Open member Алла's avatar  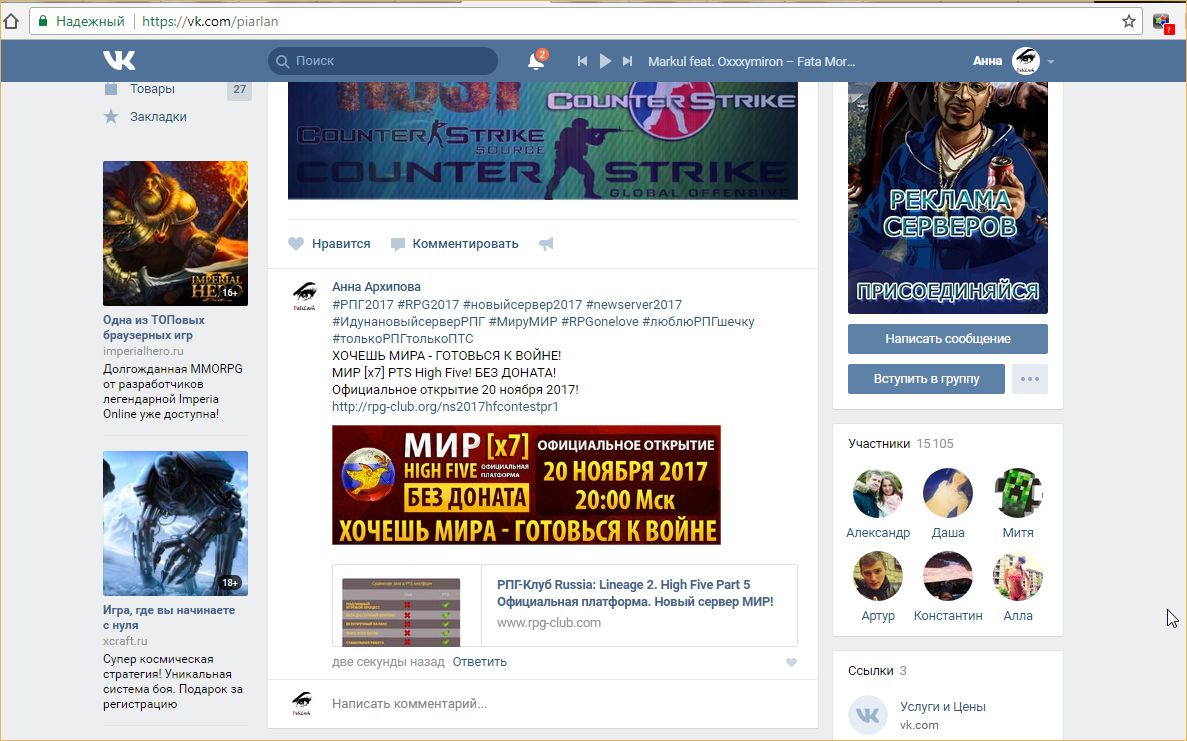[x=1018, y=576]
